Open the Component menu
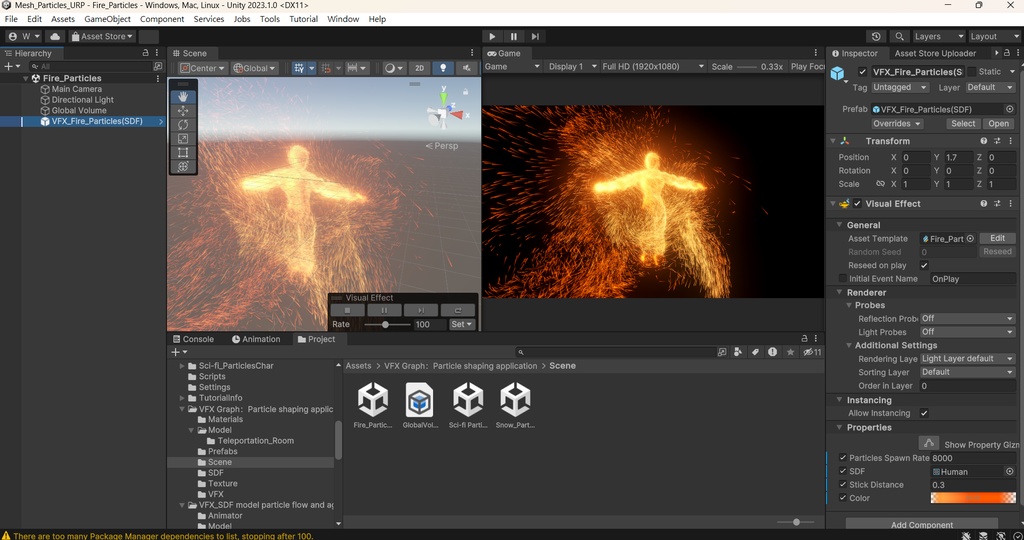Image resolution: width=1024 pixels, height=540 pixels. tap(162, 19)
